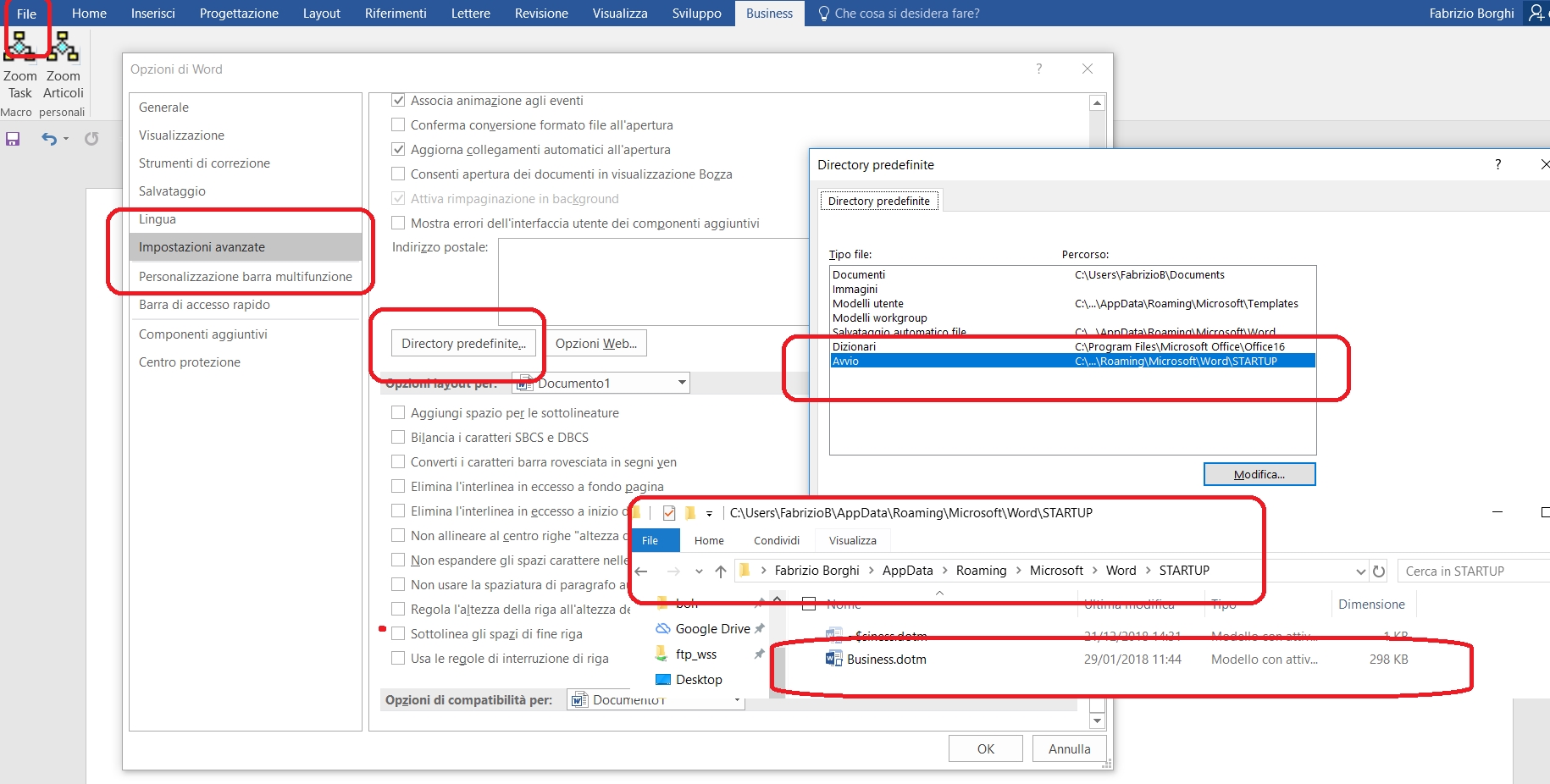Image resolution: width=1550 pixels, height=784 pixels.
Task: Expand the address bar history dropdown
Action: 1360,571
